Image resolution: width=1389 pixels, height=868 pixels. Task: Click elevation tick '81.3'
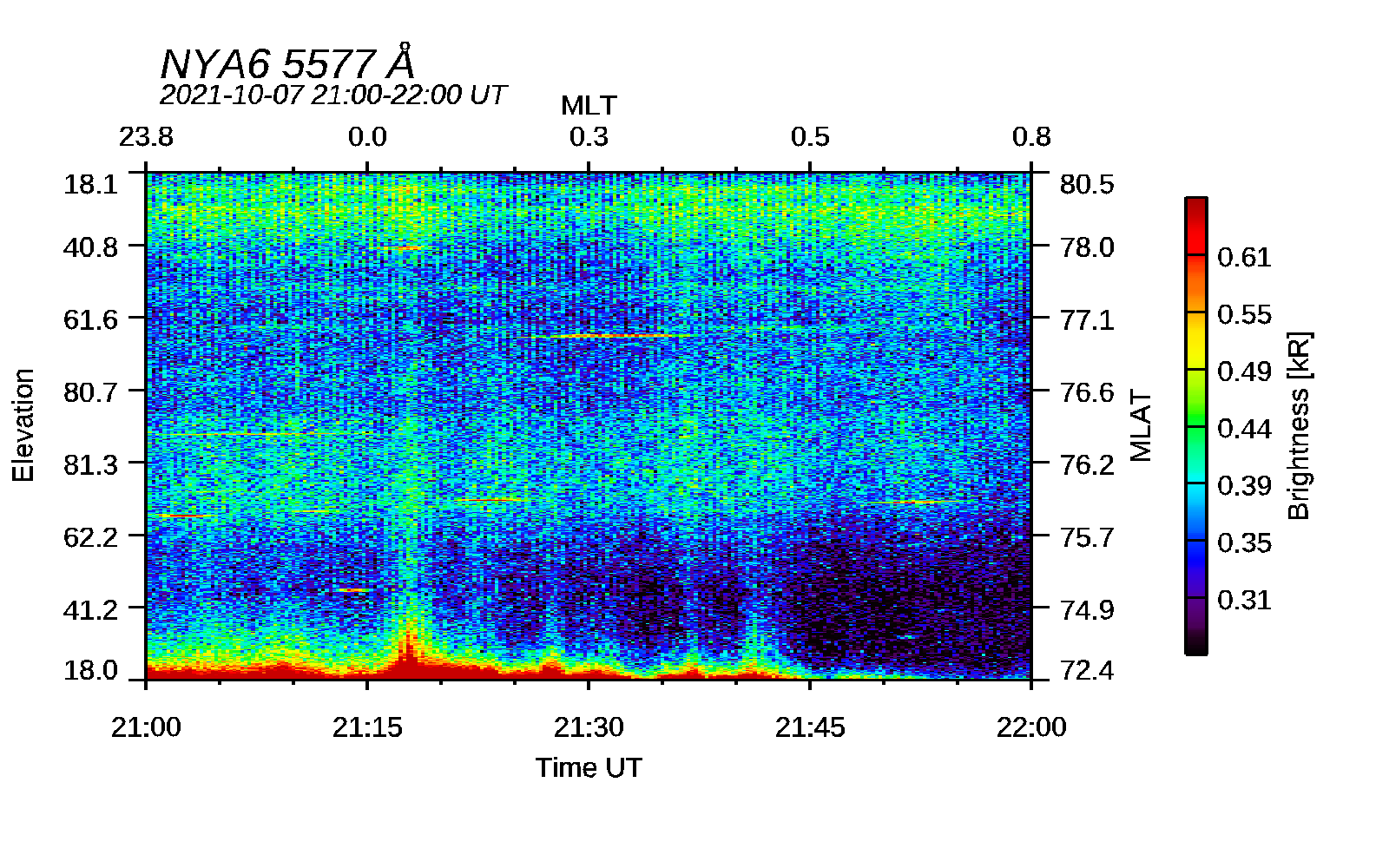pos(90,464)
